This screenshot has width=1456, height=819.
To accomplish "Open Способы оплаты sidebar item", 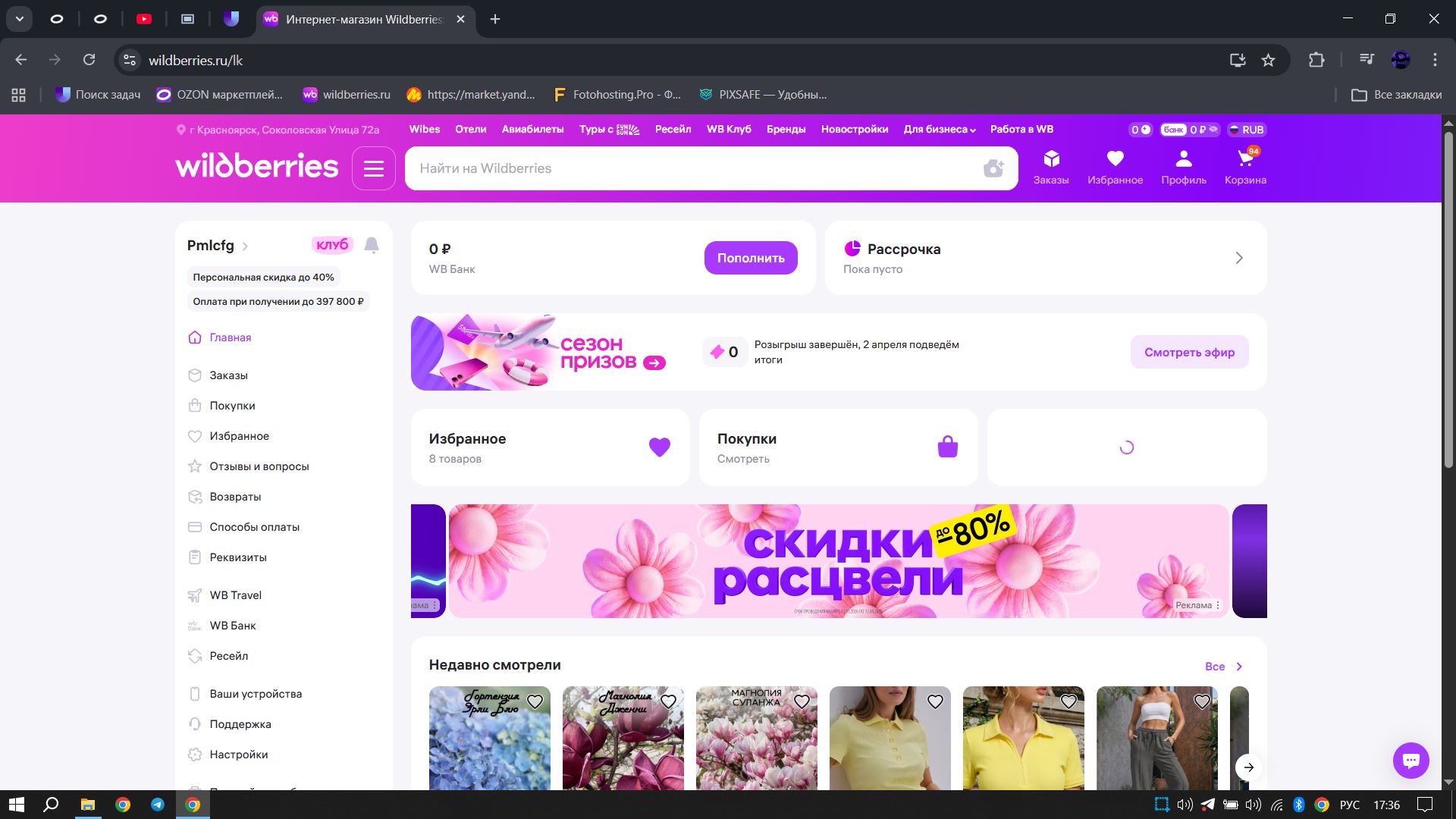I will tap(254, 527).
